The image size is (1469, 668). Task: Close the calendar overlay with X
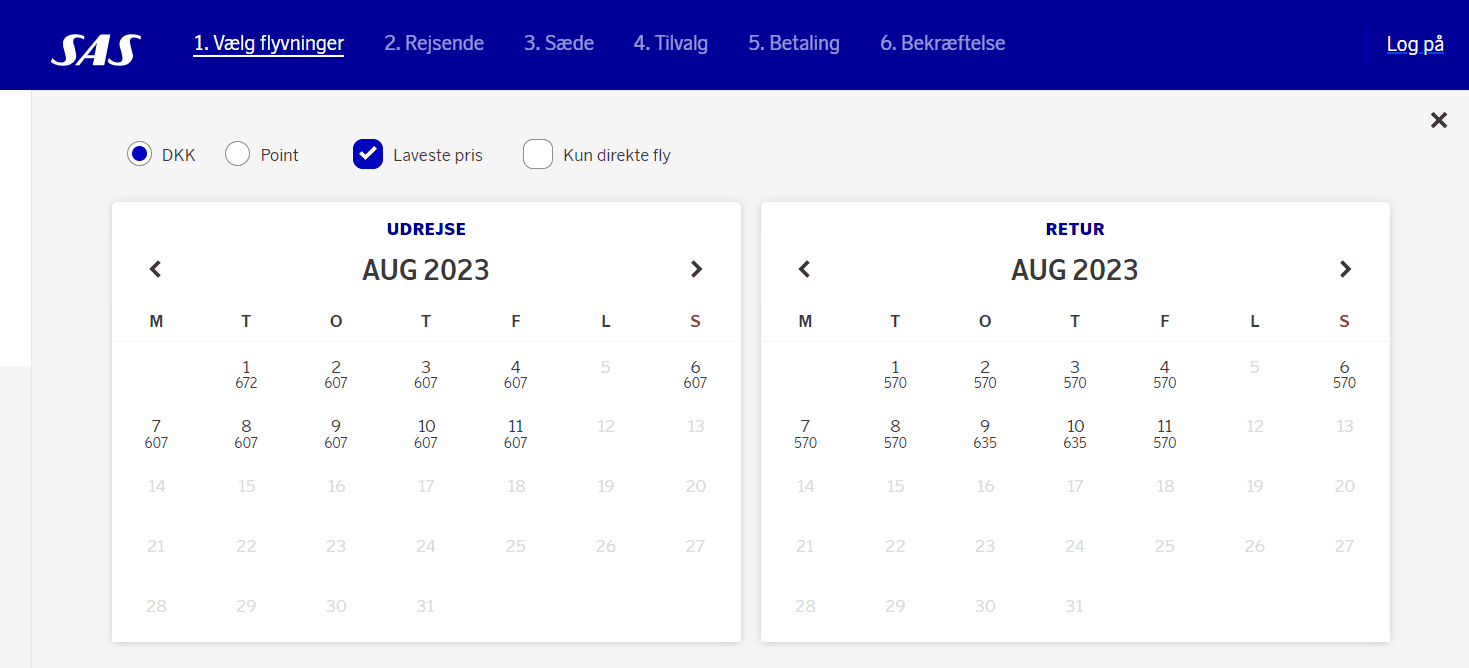[1438, 121]
